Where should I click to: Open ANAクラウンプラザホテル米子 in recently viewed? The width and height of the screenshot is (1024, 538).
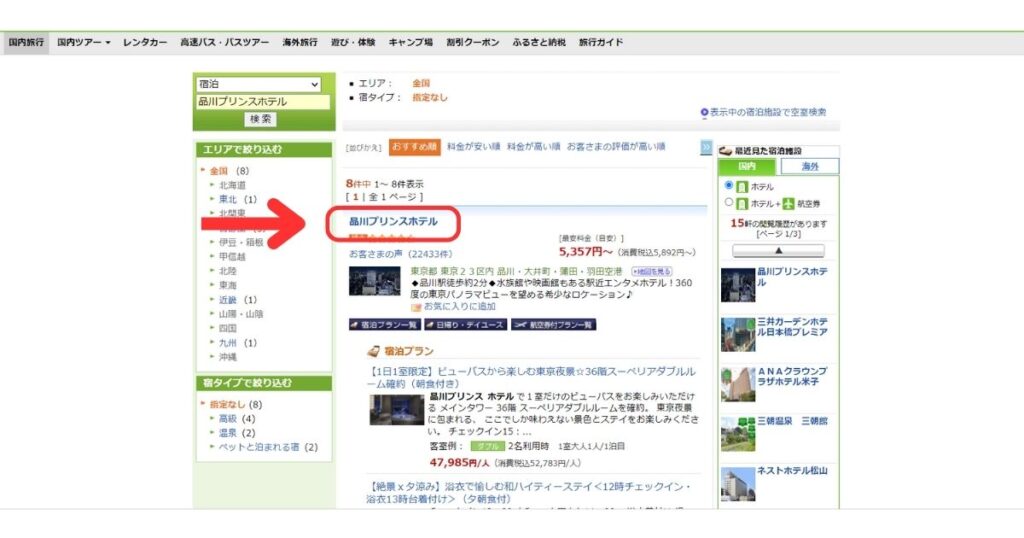tap(792, 377)
